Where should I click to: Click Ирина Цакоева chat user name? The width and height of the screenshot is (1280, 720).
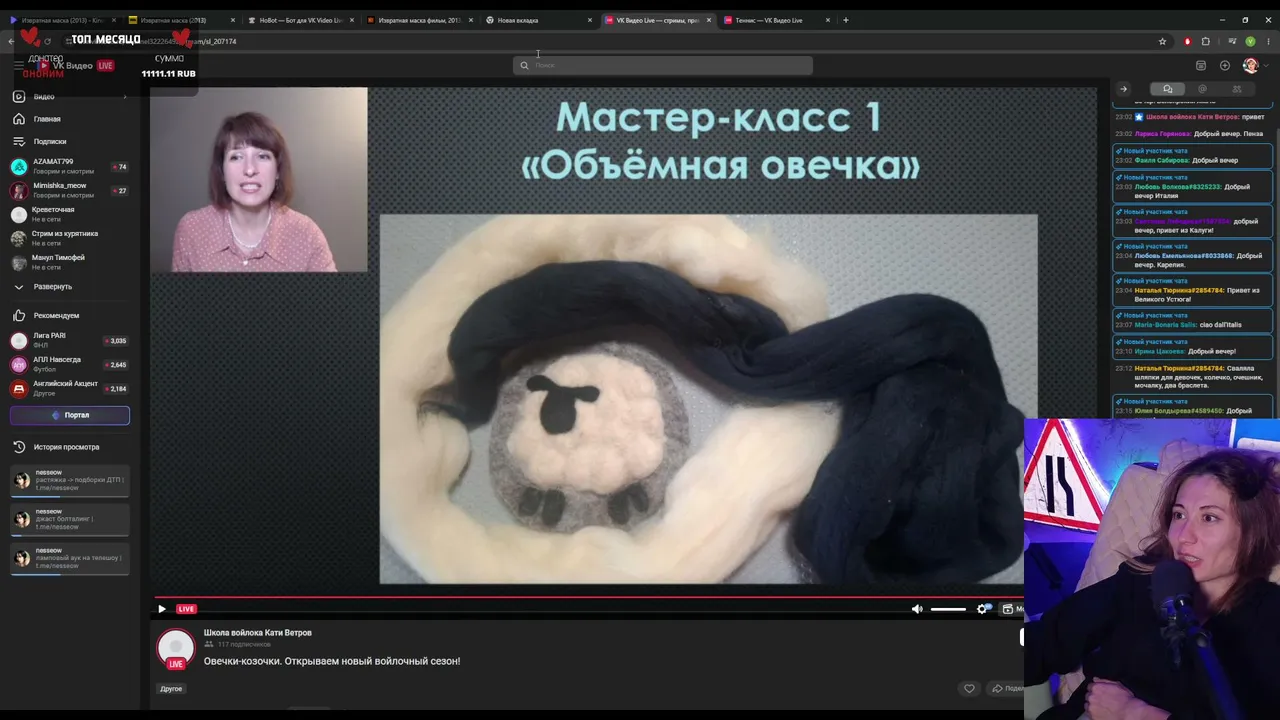[x=1160, y=351]
